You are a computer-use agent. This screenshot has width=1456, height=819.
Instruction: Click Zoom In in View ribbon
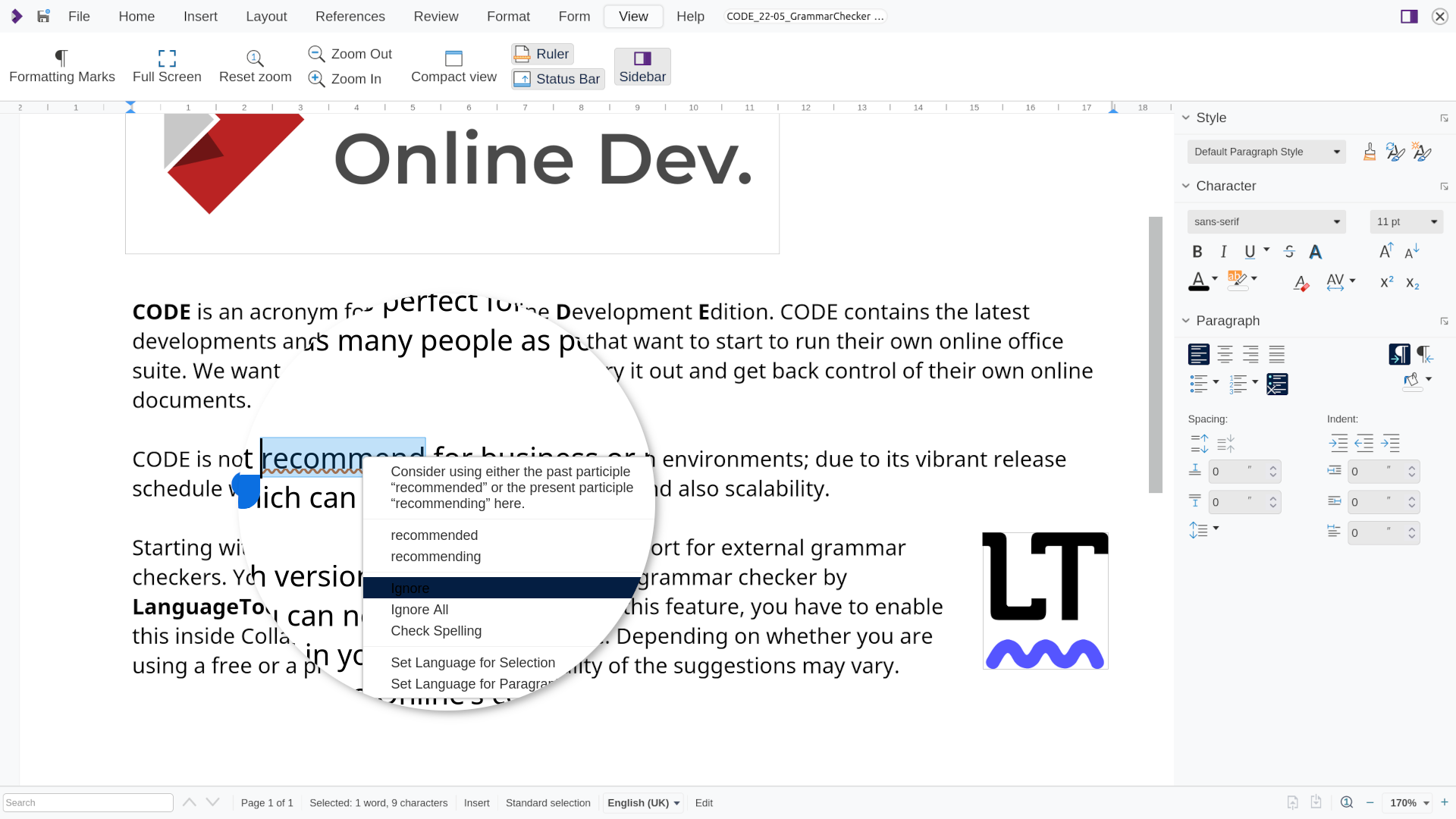[x=345, y=79]
